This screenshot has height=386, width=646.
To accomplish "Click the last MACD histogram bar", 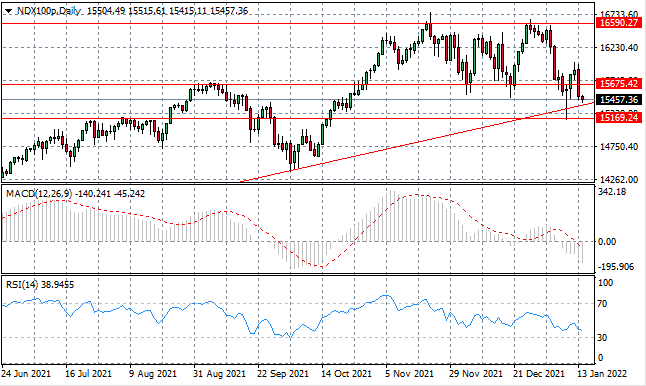I will coord(583,252).
